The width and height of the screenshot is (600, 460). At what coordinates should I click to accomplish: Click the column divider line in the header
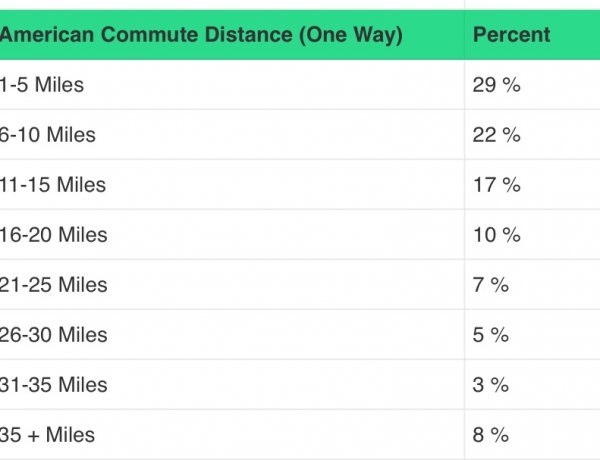(x=465, y=35)
